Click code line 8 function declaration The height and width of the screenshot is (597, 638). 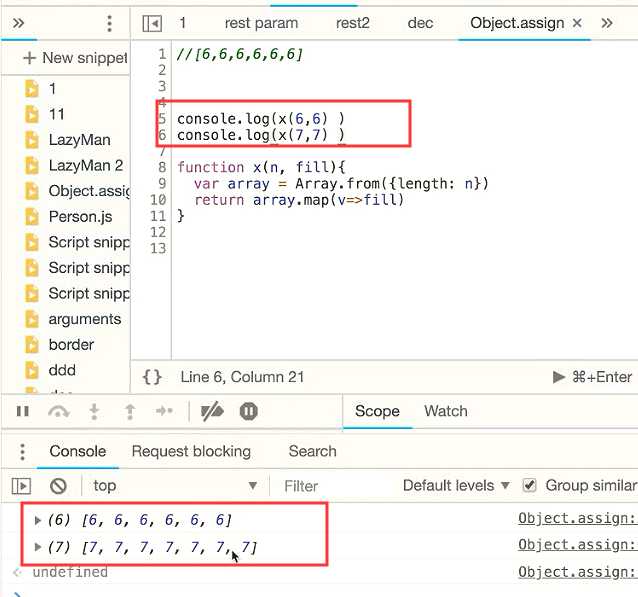pyautogui.click(x=261, y=167)
